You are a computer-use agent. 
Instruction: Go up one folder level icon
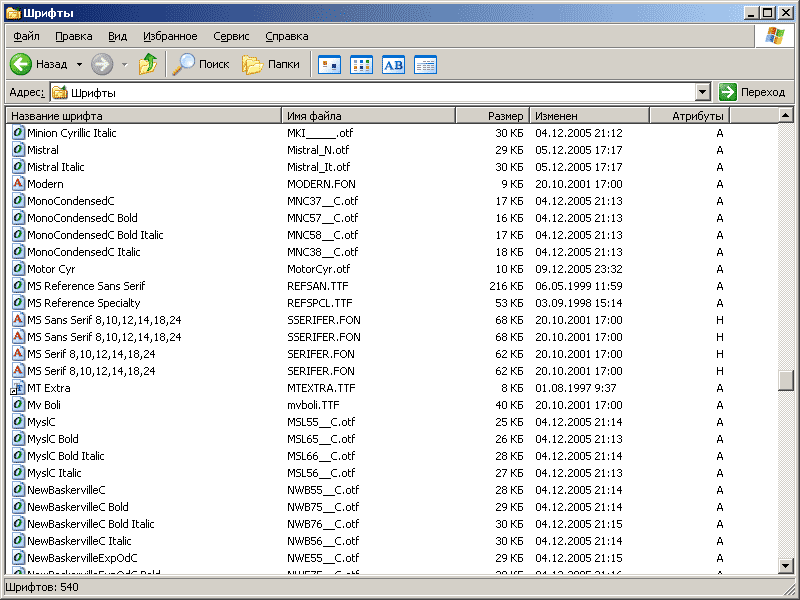click(148, 64)
